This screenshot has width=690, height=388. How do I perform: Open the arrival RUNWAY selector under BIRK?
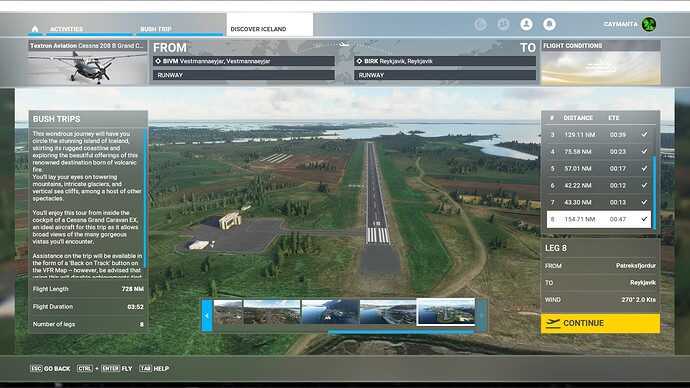pyautogui.click(x=445, y=75)
